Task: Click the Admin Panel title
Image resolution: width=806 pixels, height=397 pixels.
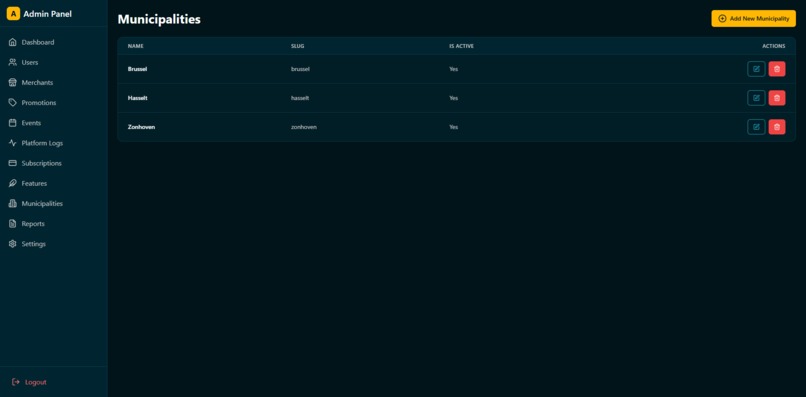Action: coord(47,14)
